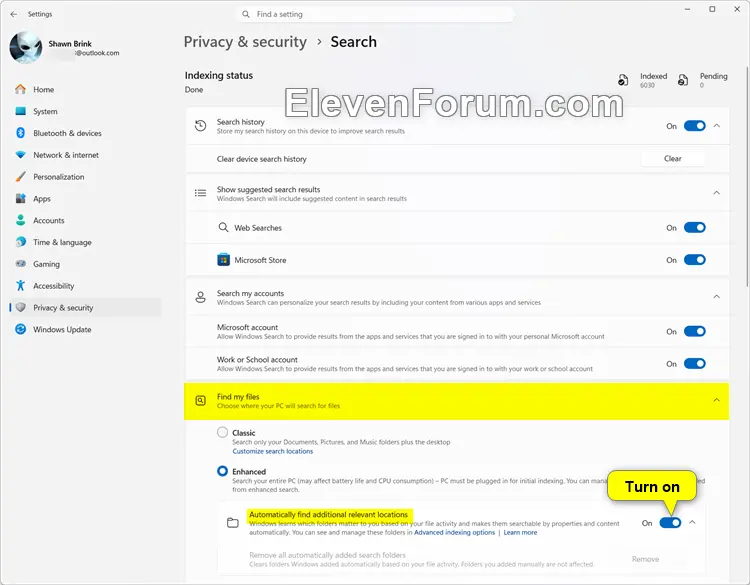Click the search magnifier icon
This screenshot has width=750, height=585.
246,14
